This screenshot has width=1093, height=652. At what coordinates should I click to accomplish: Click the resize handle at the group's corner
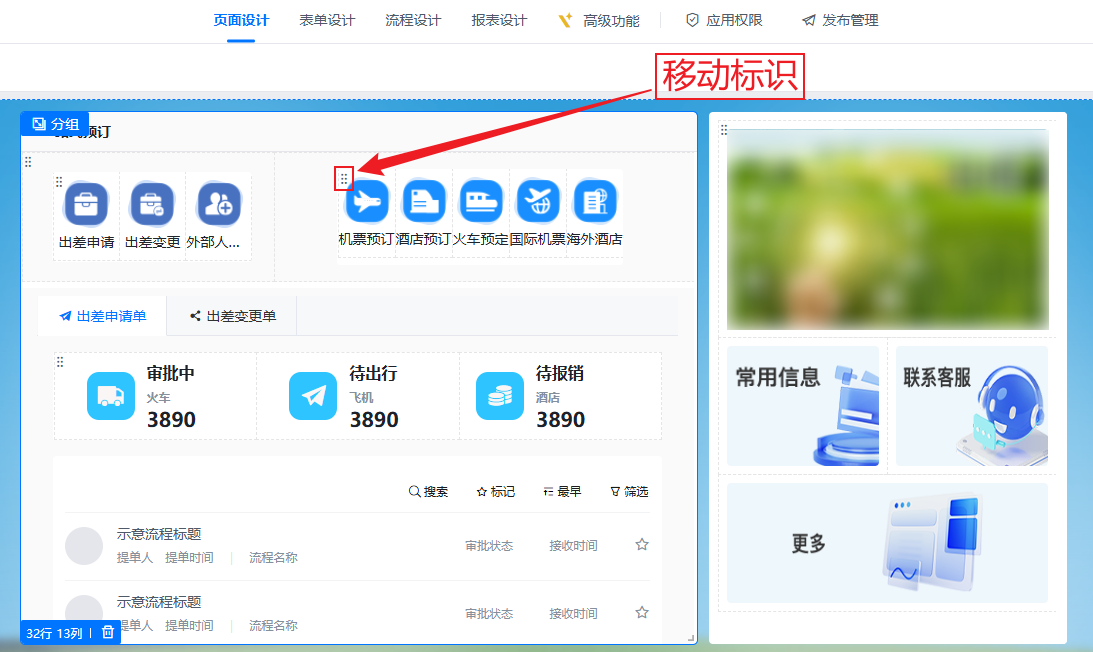click(x=690, y=637)
